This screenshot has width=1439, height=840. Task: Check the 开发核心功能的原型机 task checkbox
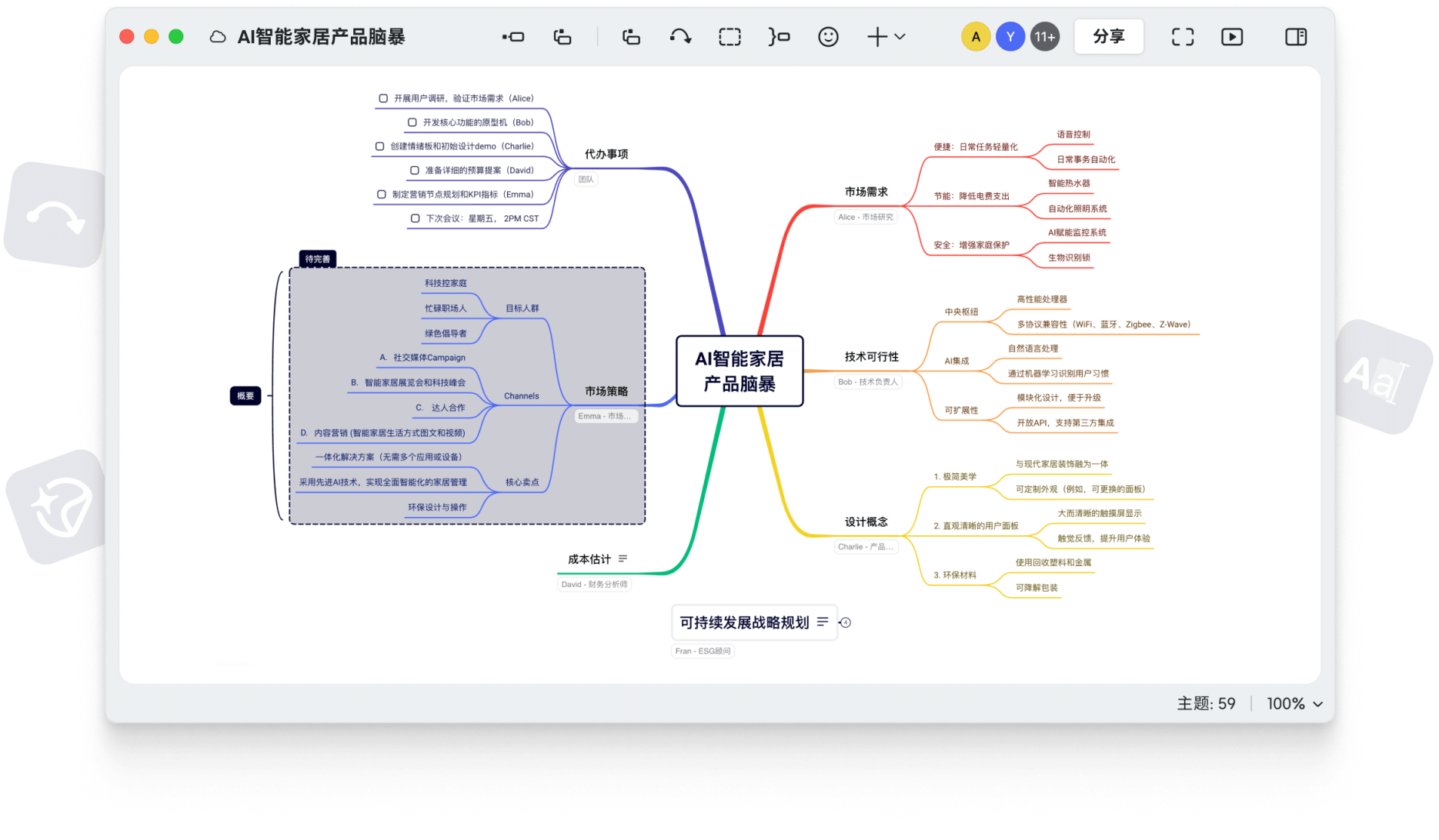[x=412, y=122]
